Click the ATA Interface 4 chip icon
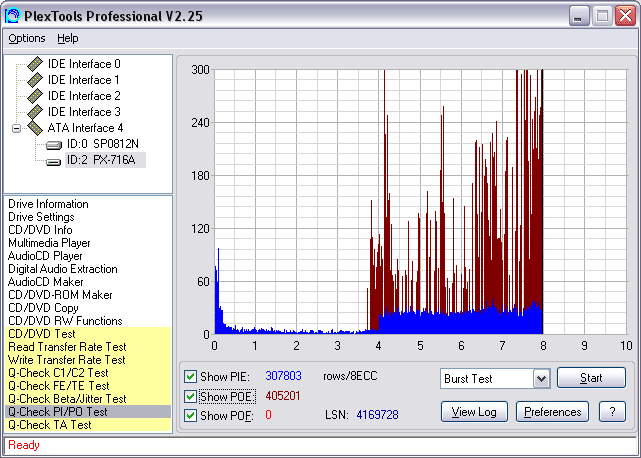This screenshot has height=458, width=641. (x=35, y=128)
